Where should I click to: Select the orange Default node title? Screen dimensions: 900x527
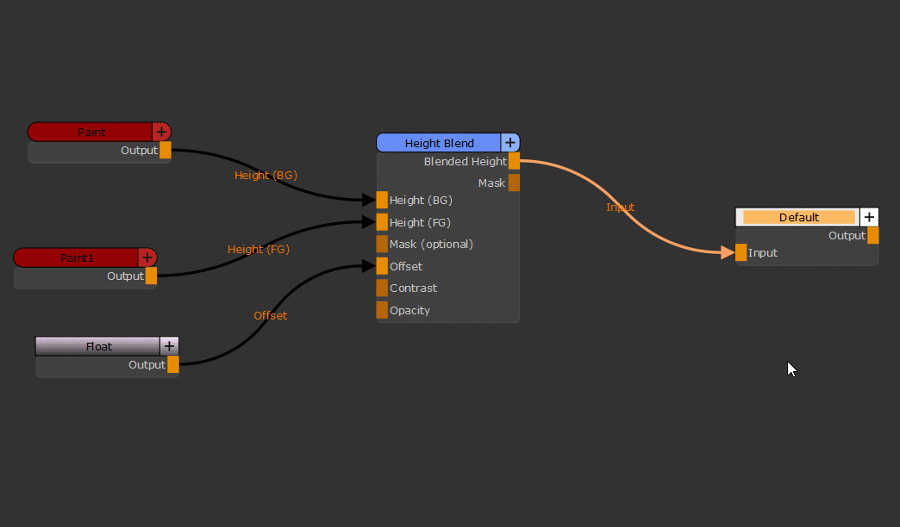798,217
